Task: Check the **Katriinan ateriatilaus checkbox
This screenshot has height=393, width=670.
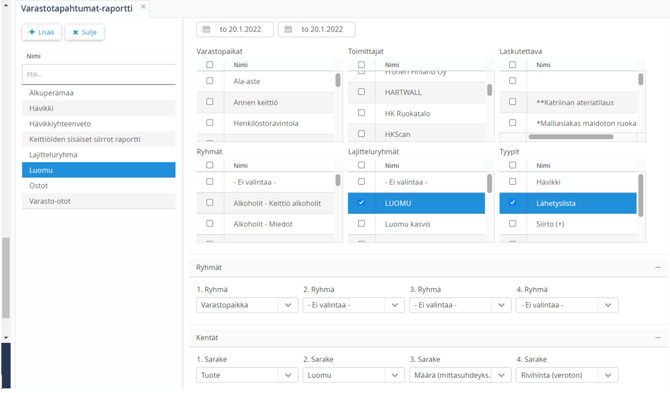Action: click(513, 102)
